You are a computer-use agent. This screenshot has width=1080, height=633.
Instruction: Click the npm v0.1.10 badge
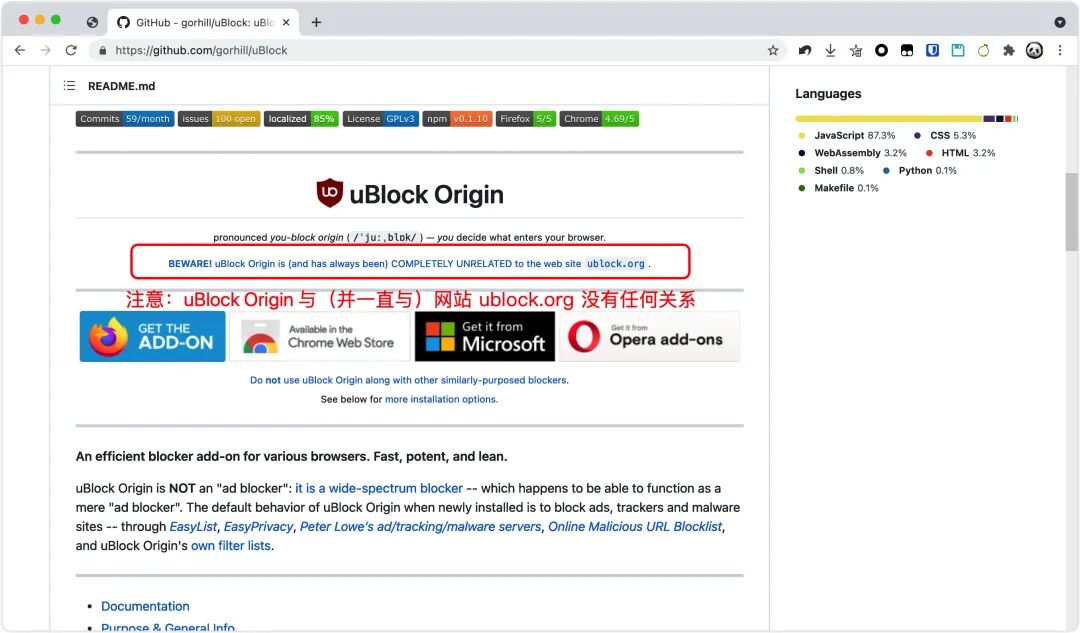pos(457,118)
